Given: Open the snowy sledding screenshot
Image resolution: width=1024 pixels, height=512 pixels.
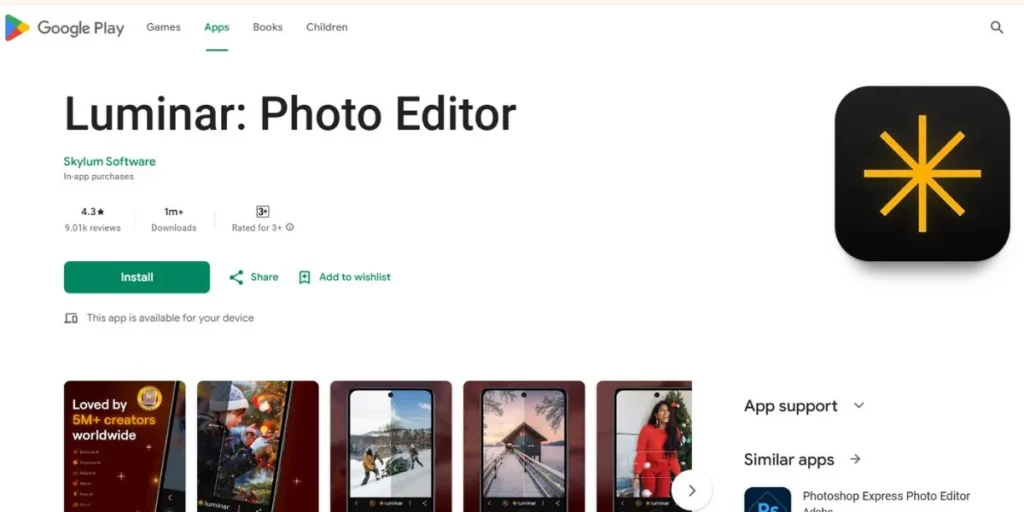Looking at the screenshot, I should pyautogui.click(x=391, y=446).
